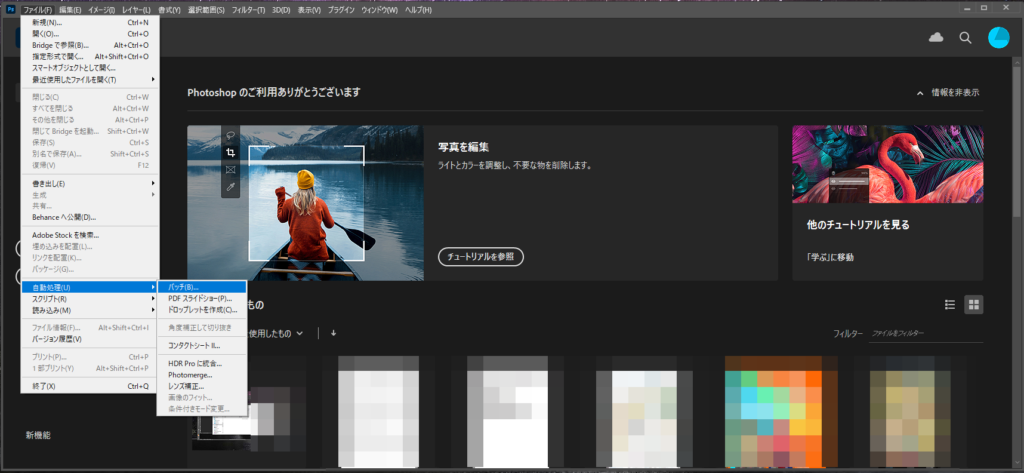Screen dimensions: 1024x473
Task: Open the イメージ(I) menu
Action: tap(101, 10)
